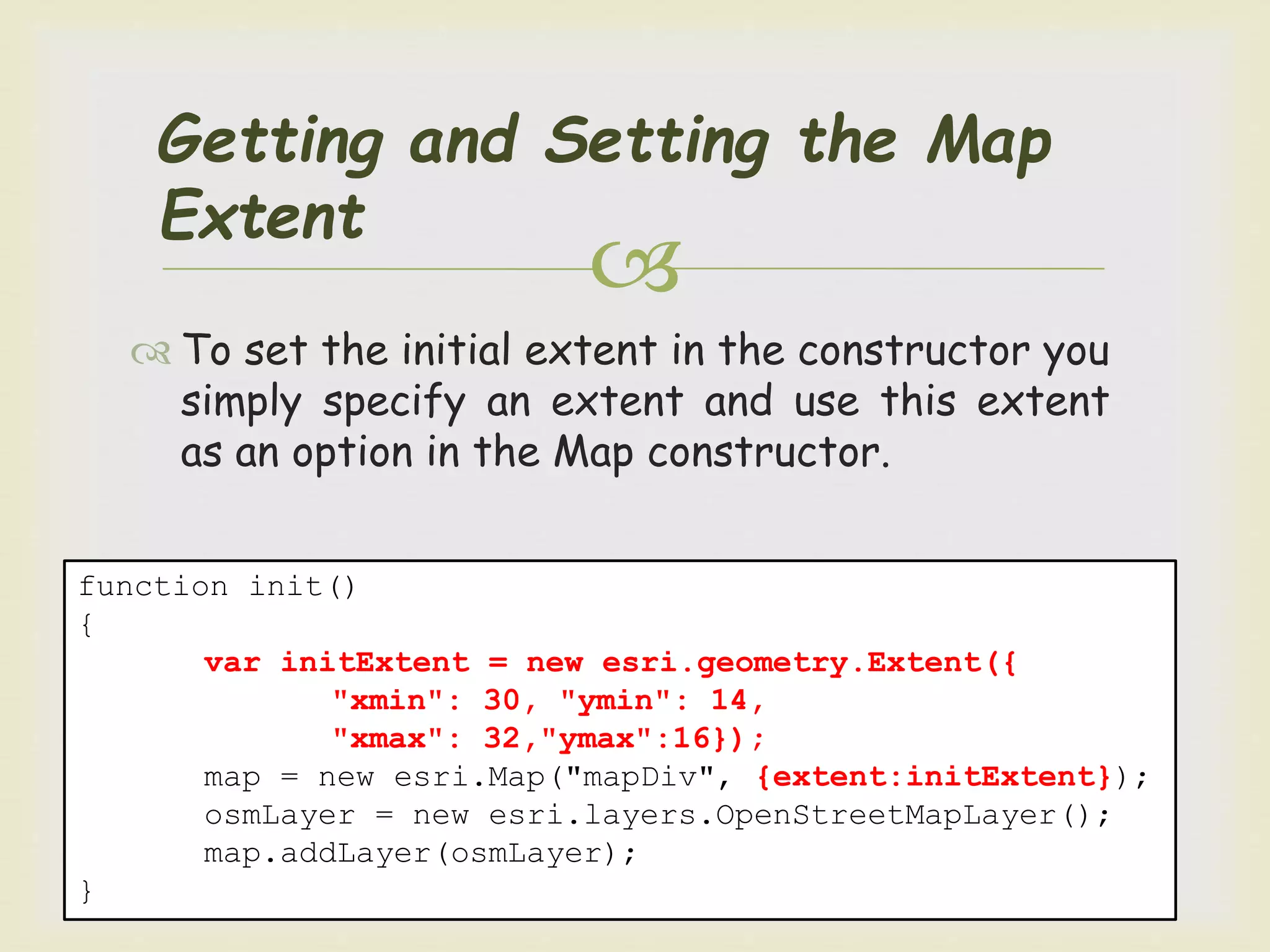This screenshot has width=1270, height=952.
Task: Click 'esri.geometry.Extent' in the code block
Action: point(794,662)
